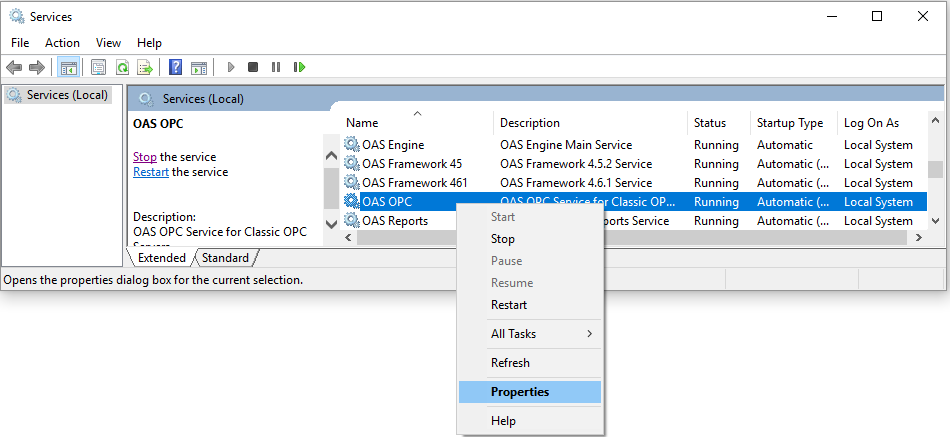The height and width of the screenshot is (437, 950).
Task: Choose Stop in the context menu
Action: tap(530, 239)
